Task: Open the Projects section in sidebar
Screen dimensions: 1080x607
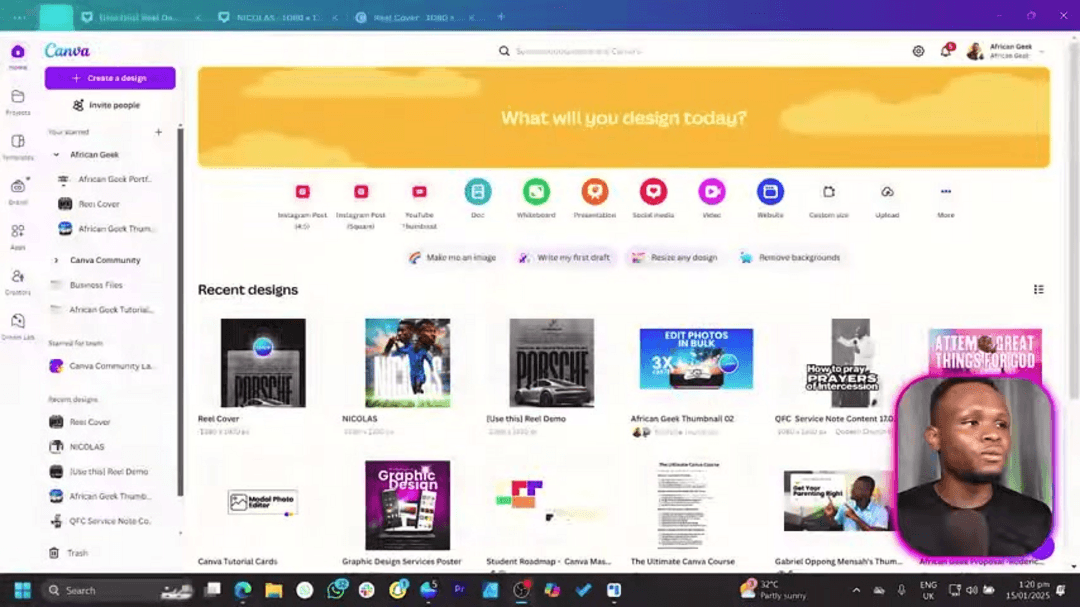Action: click(17, 98)
